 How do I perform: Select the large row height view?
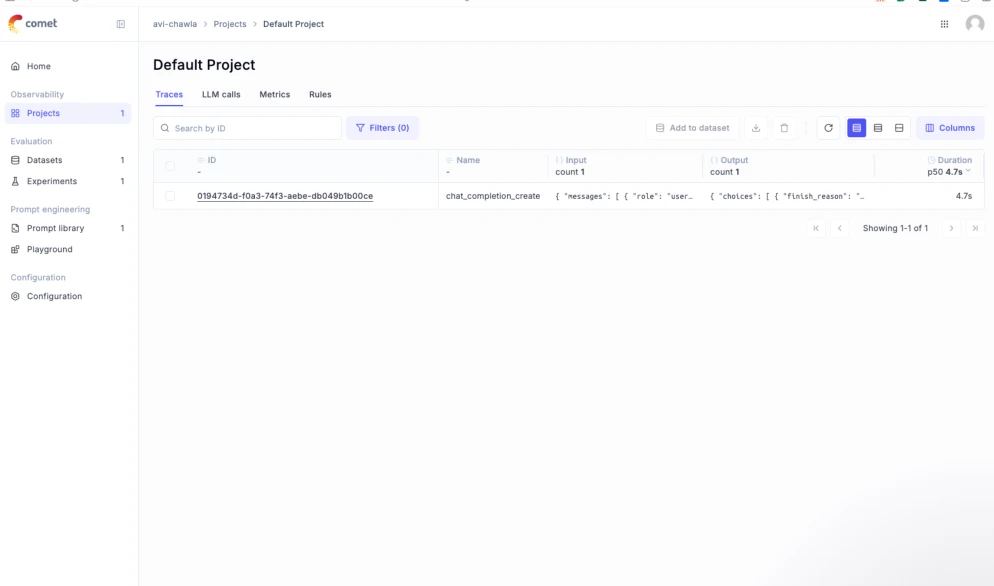coord(899,128)
